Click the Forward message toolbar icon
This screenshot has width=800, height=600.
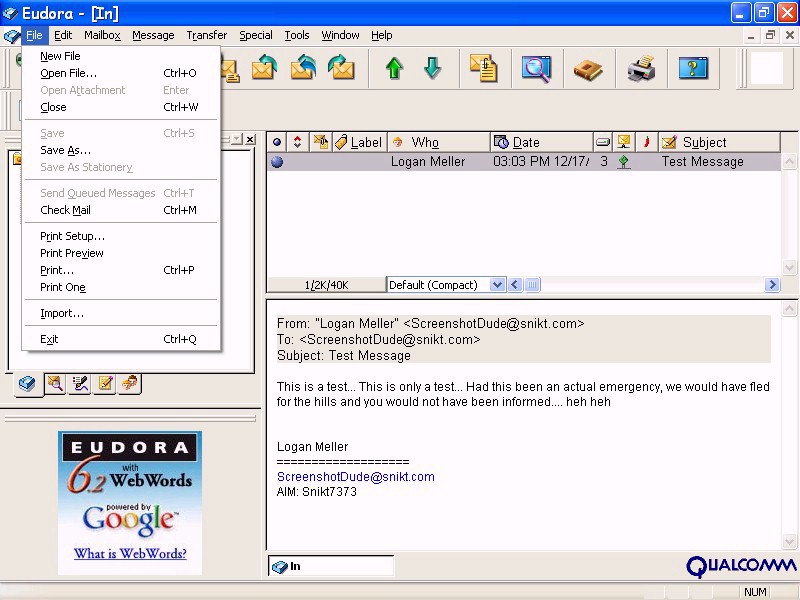341,68
